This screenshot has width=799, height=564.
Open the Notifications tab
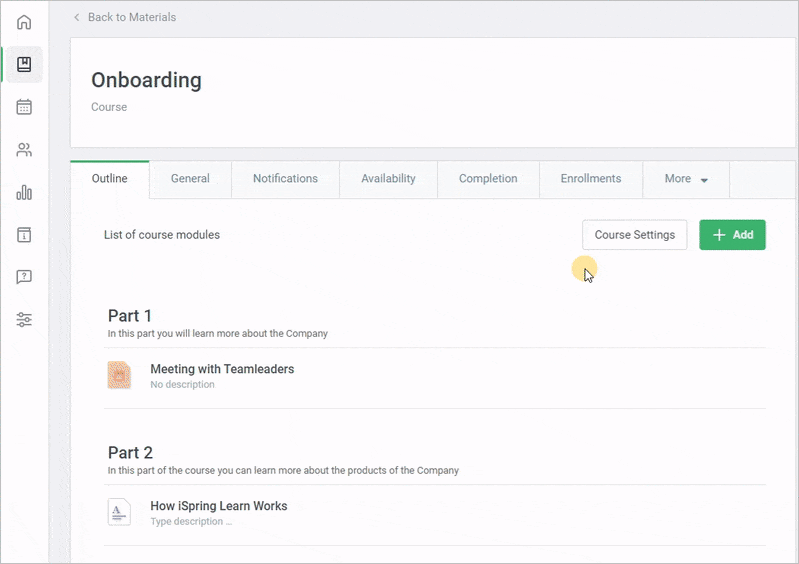tap(285, 179)
